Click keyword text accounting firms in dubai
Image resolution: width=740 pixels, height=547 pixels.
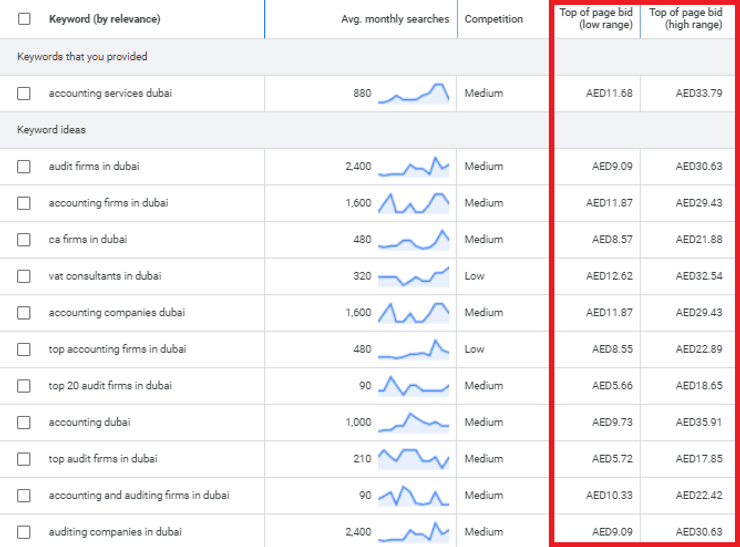108,203
